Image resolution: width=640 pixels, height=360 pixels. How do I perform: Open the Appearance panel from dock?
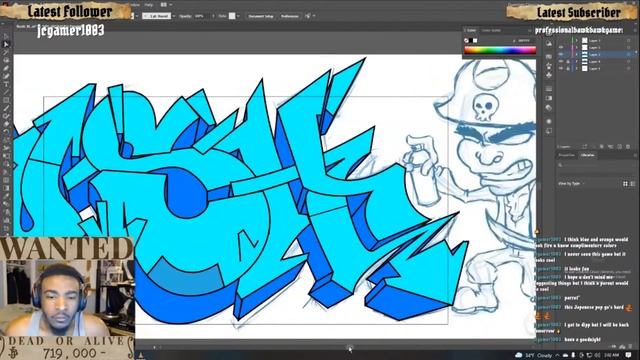pos(549,121)
